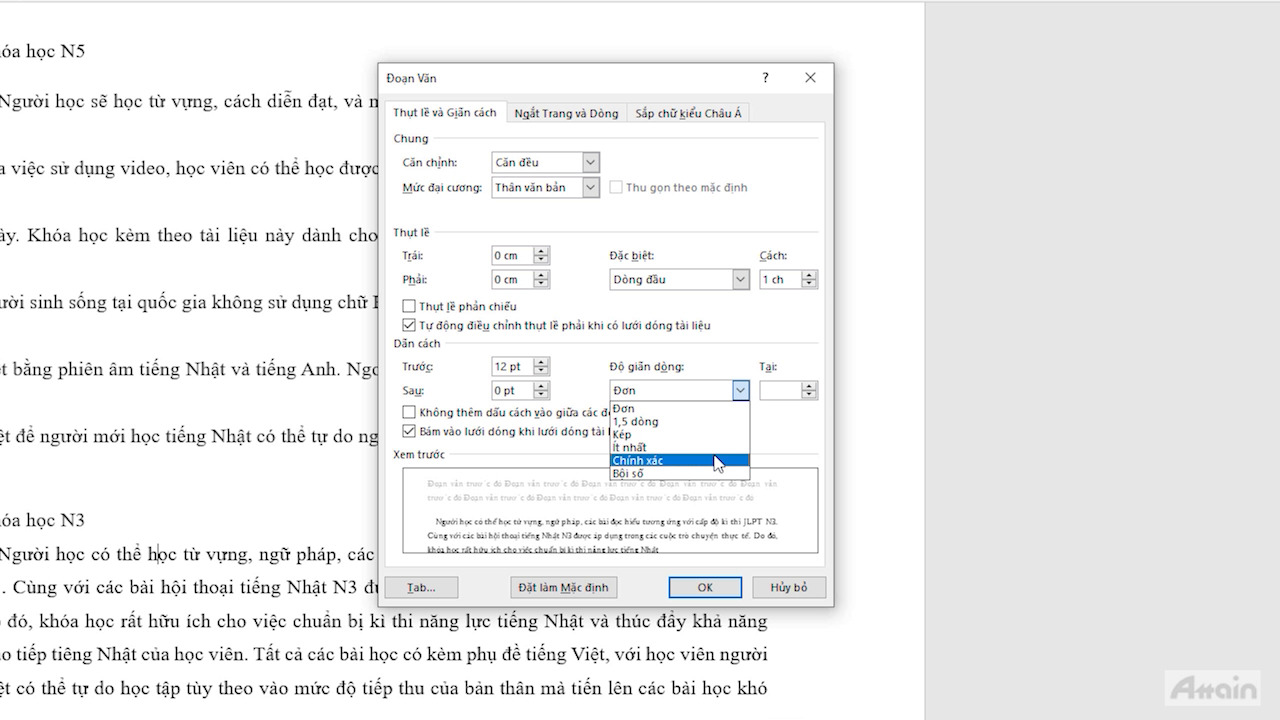Screen dimensions: 1280x720
Task: Click the help question mark icon
Action: (x=765, y=78)
